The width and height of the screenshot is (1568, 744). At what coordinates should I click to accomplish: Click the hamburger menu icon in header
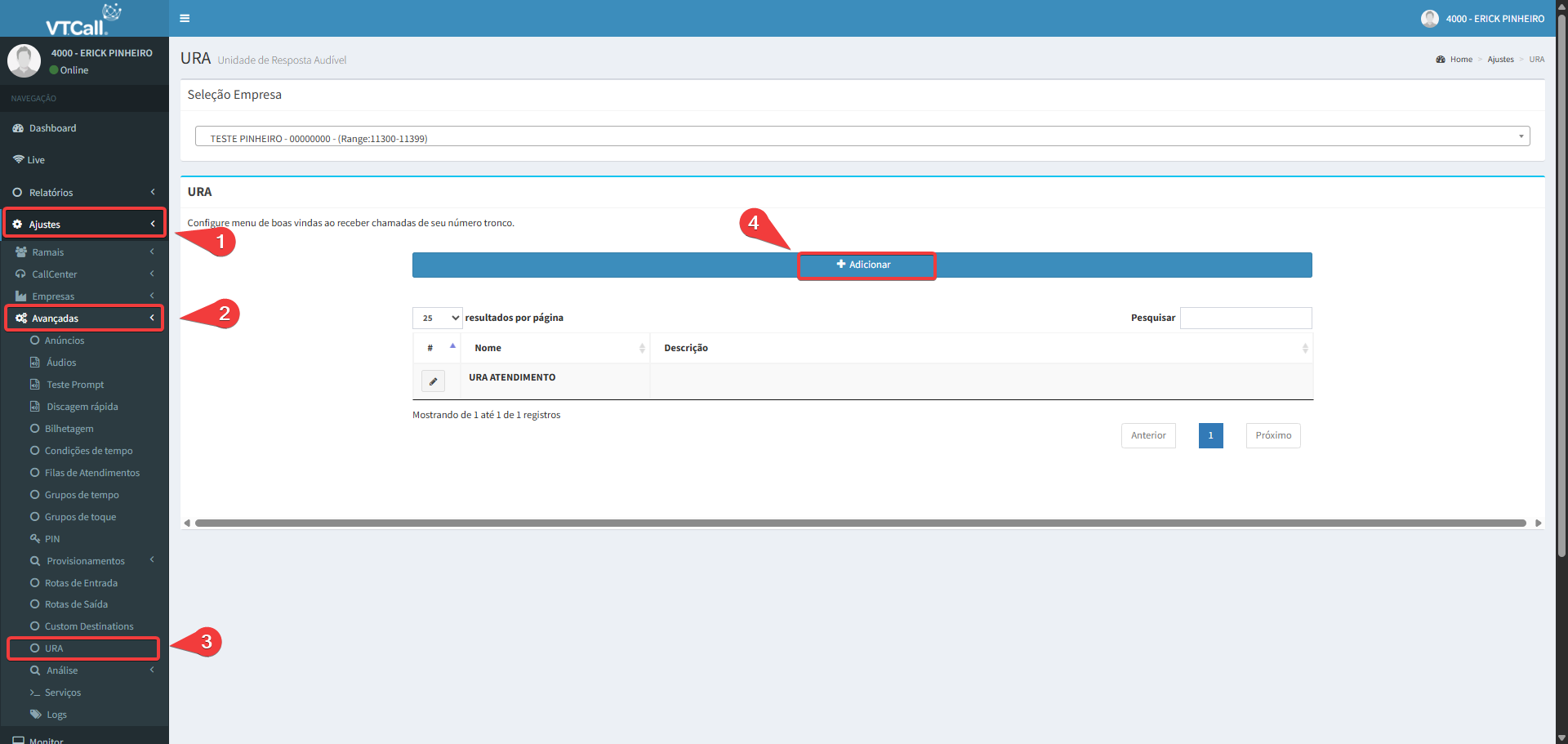tap(185, 18)
